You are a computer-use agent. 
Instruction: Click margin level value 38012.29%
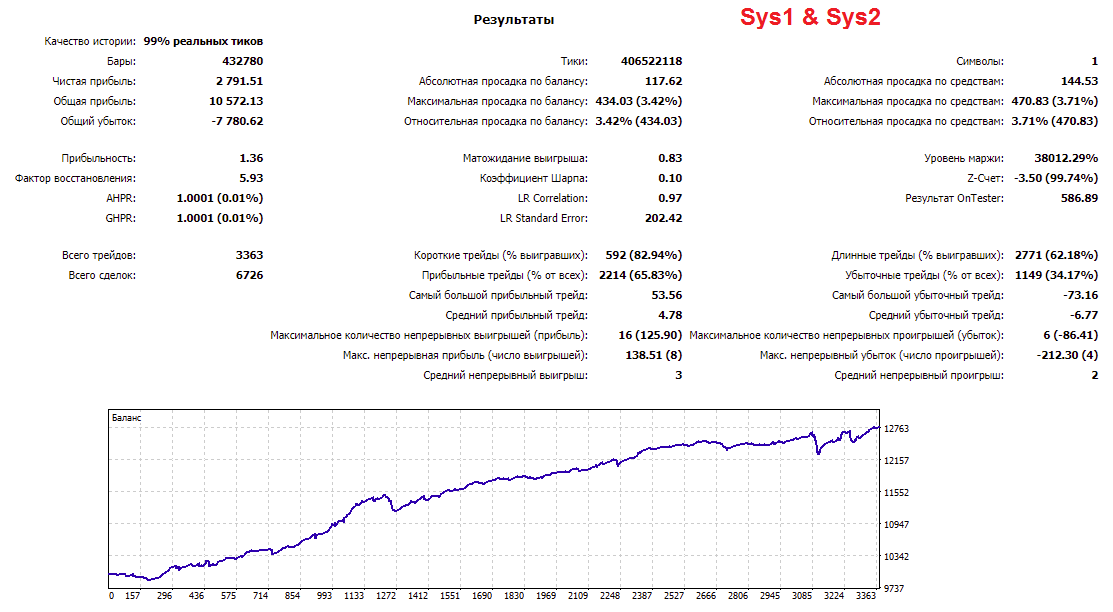click(1066, 158)
